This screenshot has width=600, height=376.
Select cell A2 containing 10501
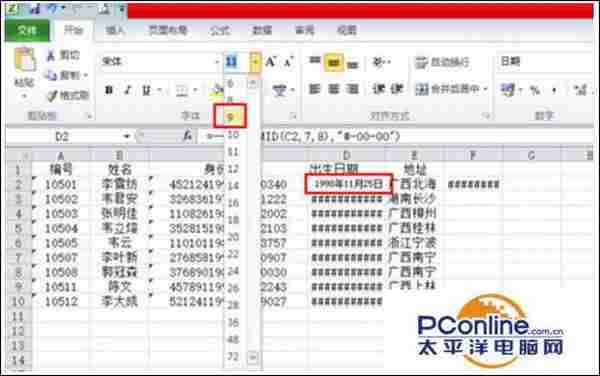click(61, 185)
